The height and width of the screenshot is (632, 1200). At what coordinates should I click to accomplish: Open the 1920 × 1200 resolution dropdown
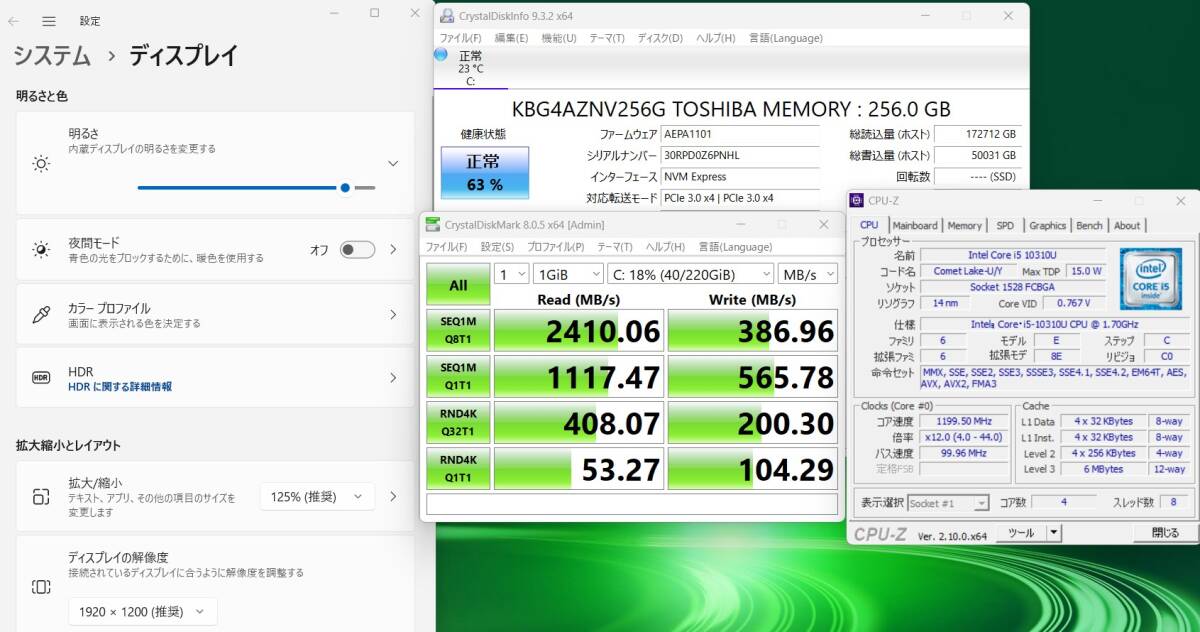142,612
